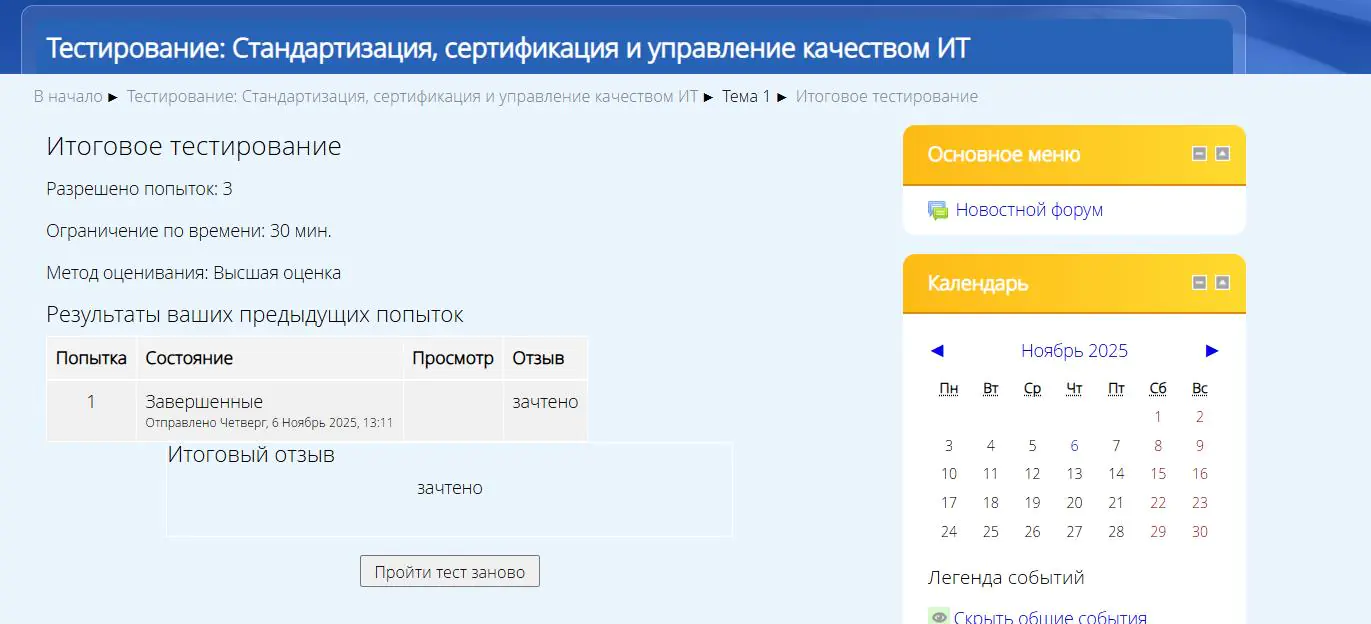1371x624 pixels.
Task: Click Пн weekday header
Action: [x=949, y=388]
